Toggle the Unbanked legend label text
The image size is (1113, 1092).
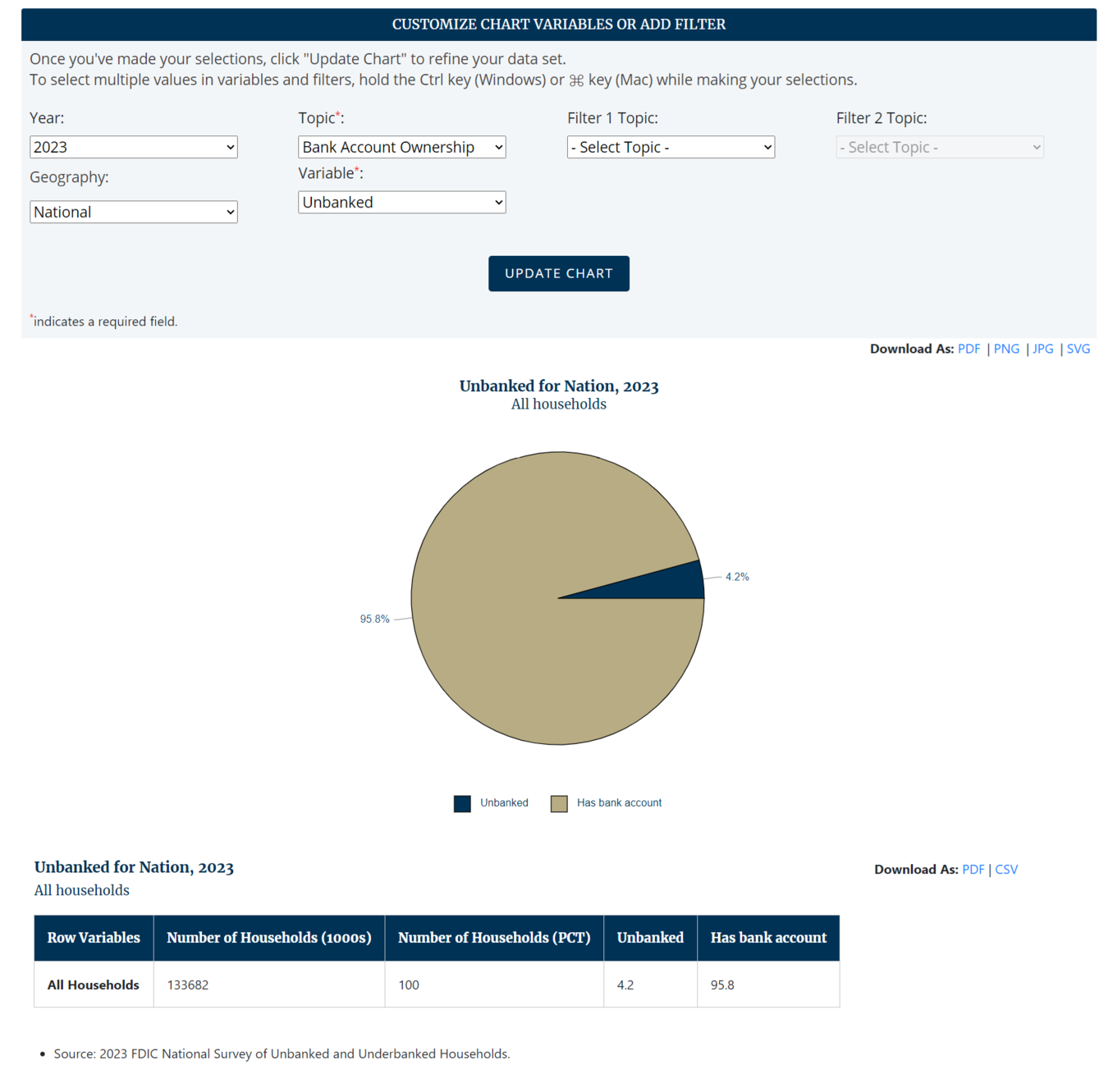pyautogui.click(x=504, y=803)
